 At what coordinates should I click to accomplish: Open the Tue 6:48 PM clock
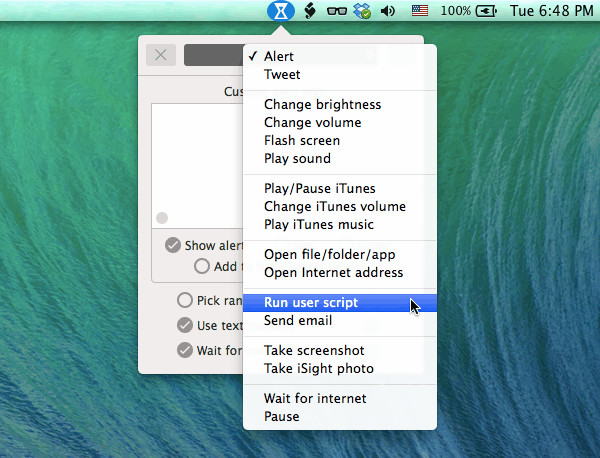(551, 11)
